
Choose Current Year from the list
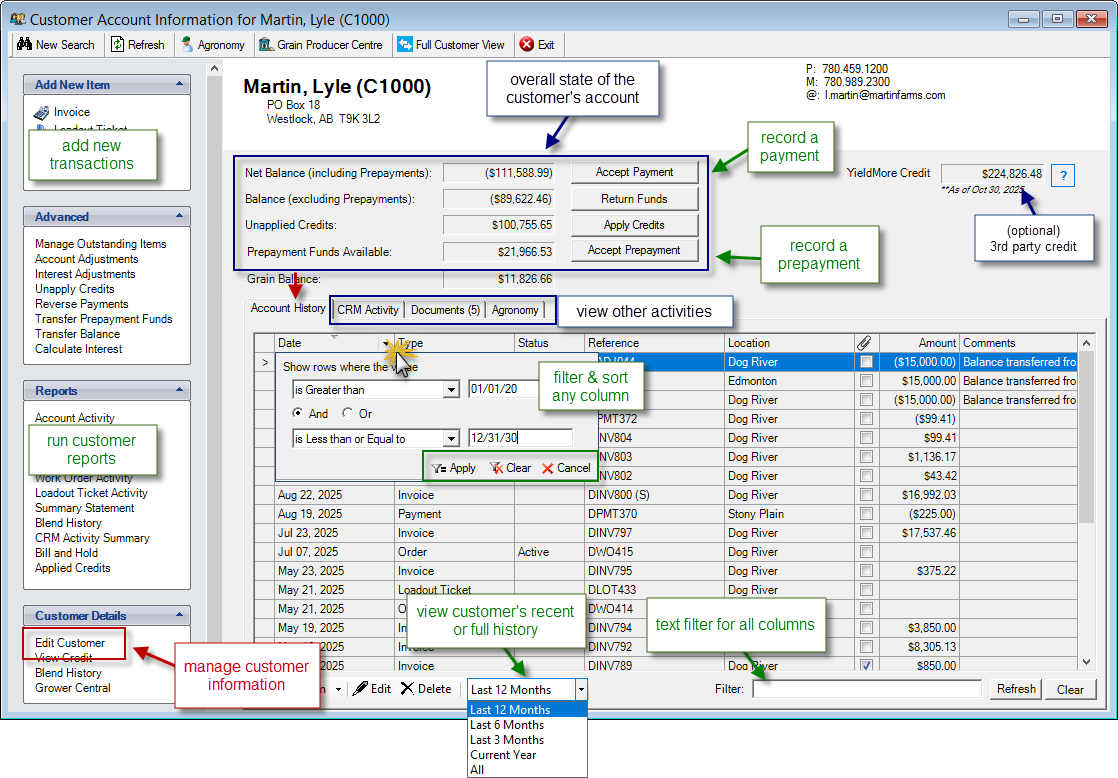click(527, 754)
